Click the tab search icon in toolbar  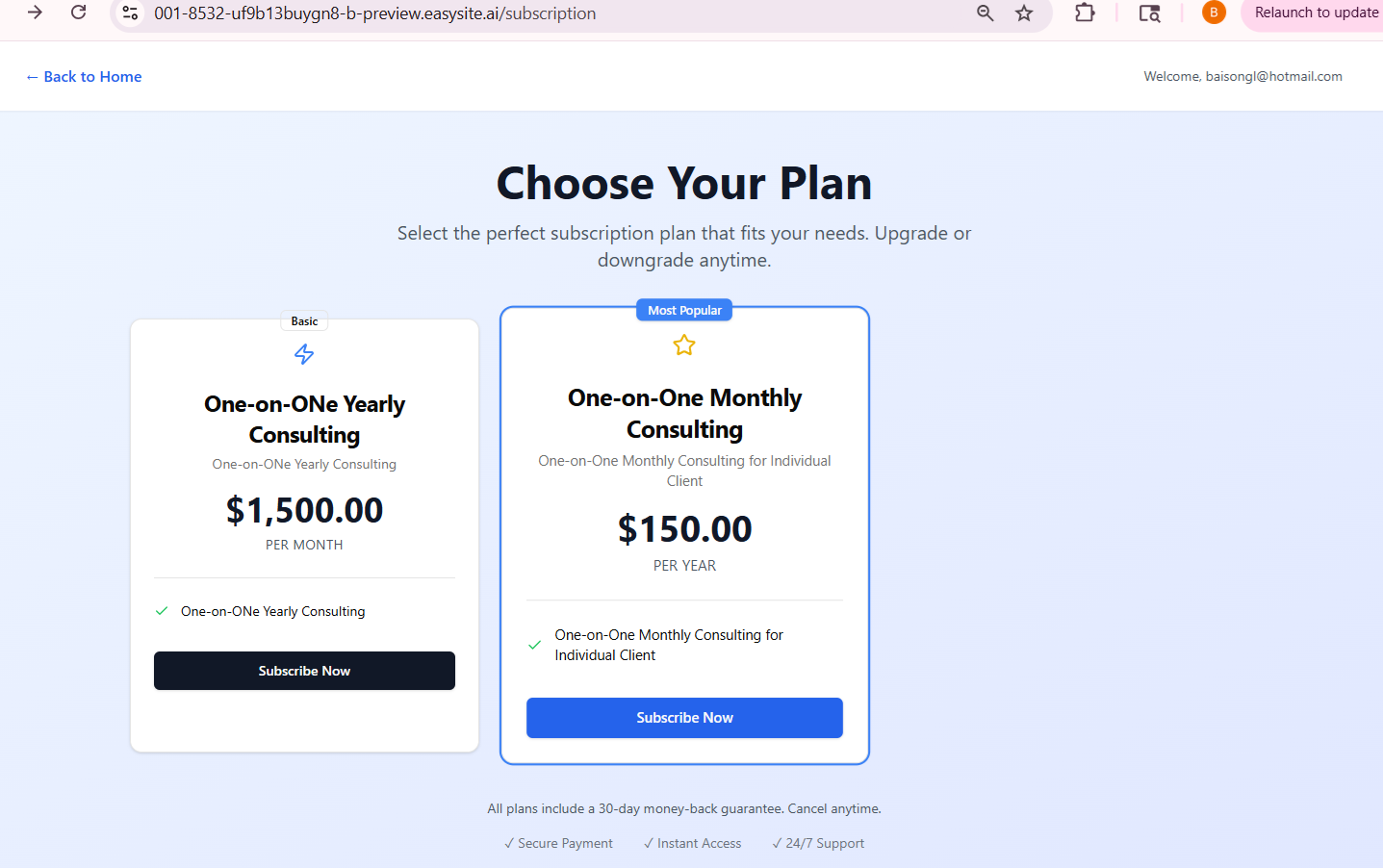[x=1149, y=13]
